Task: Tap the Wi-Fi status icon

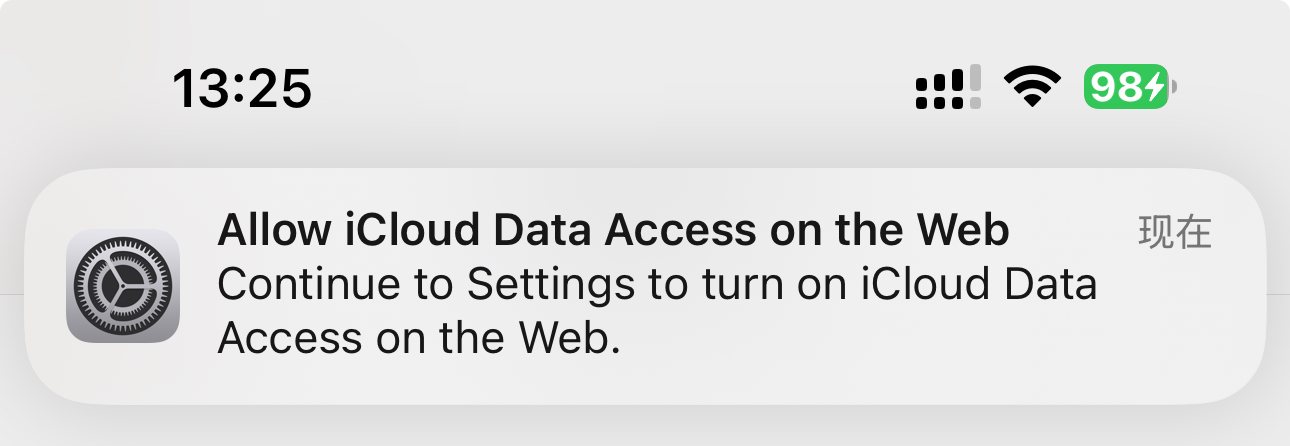Action: tap(1033, 88)
